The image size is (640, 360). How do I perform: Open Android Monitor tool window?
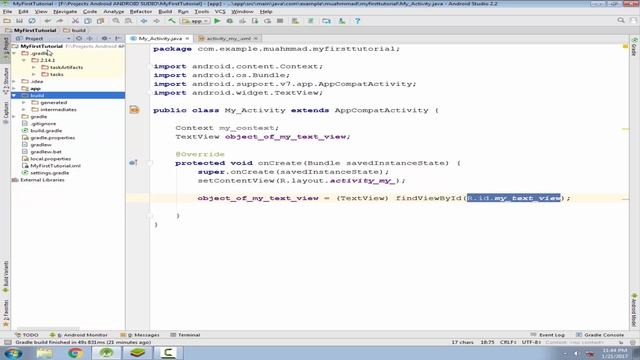point(78,335)
